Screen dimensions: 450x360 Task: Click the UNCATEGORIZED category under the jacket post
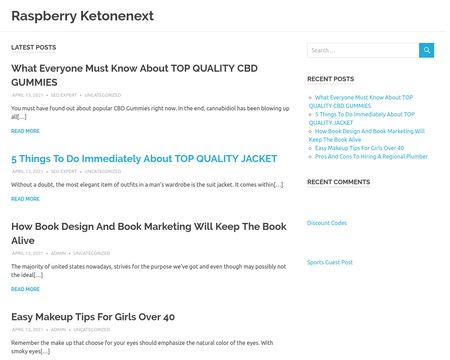(x=103, y=171)
